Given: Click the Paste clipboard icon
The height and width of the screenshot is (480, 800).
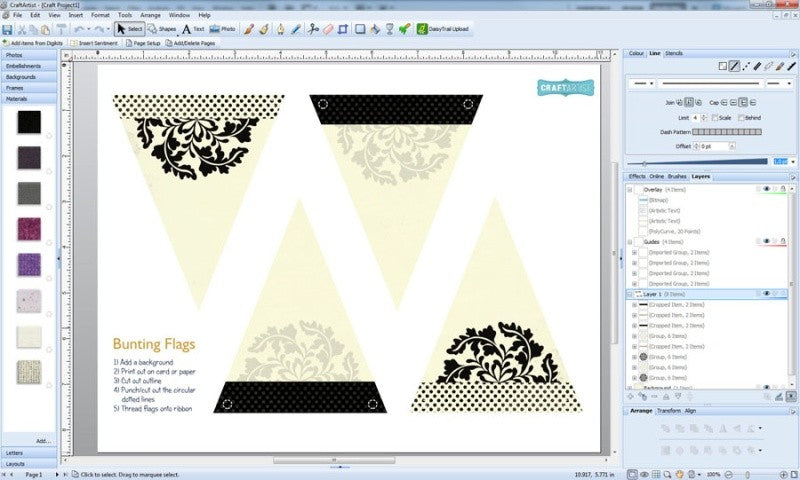Looking at the screenshot, I should coord(45,30).
